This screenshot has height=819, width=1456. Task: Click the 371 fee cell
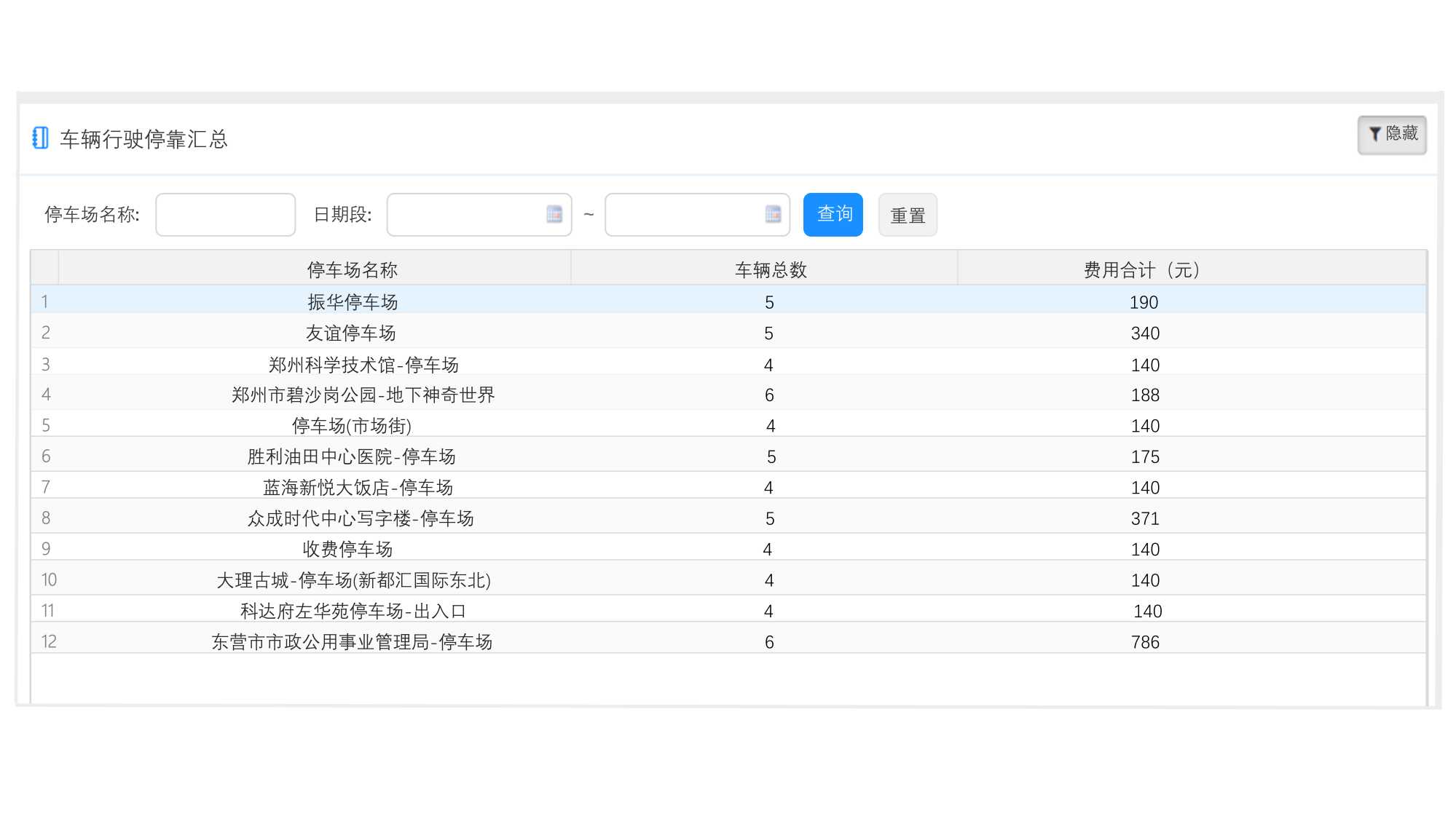coord(1144,518)
